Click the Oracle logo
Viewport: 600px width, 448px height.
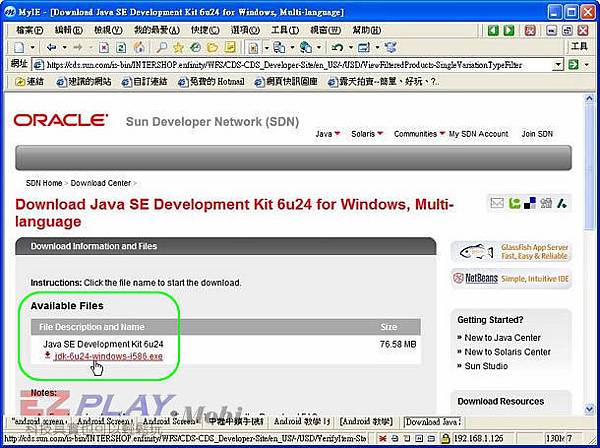(x=60, y=120)
